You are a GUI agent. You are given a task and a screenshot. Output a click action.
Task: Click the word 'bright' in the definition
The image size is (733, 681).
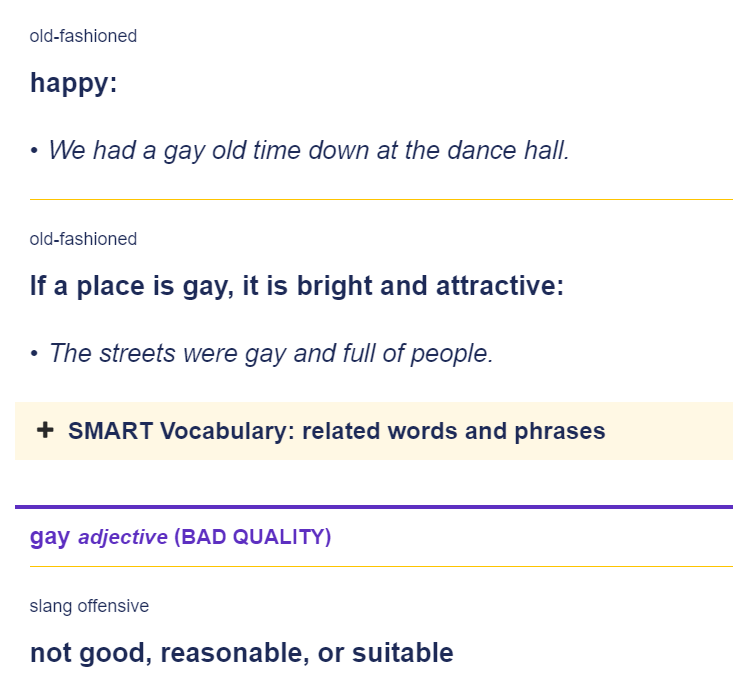334,286
